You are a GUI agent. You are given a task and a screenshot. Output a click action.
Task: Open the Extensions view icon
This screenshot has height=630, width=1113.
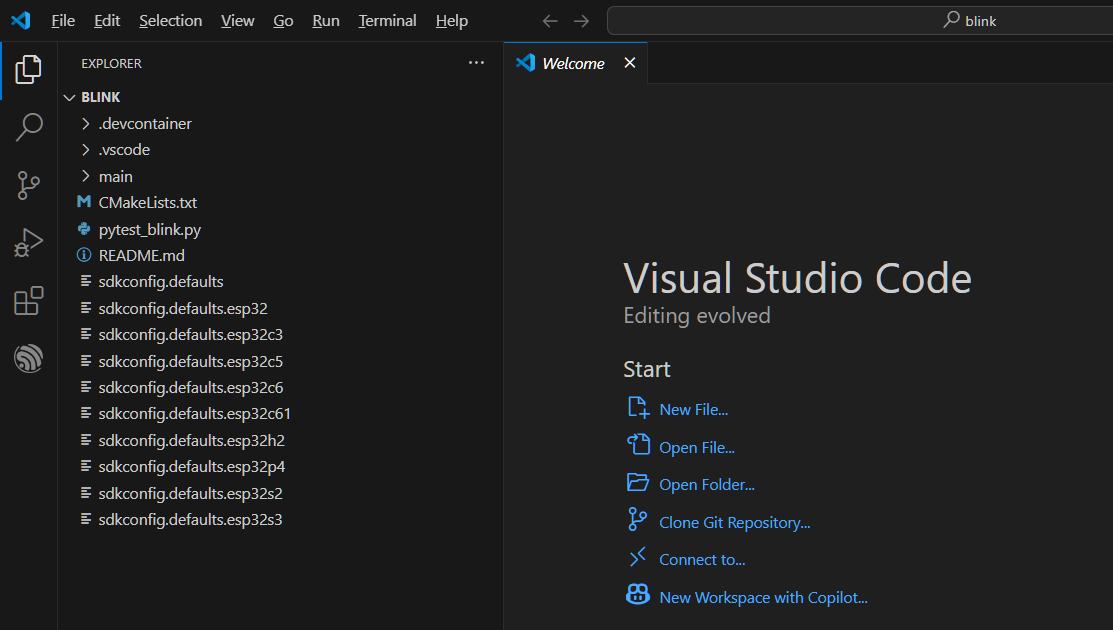point(28,301)
